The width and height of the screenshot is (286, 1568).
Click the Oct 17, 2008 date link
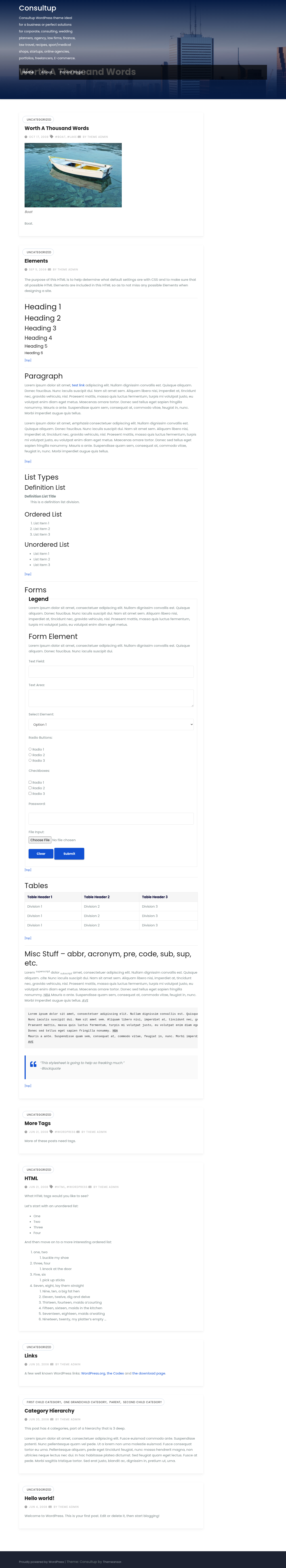[38, 137]
